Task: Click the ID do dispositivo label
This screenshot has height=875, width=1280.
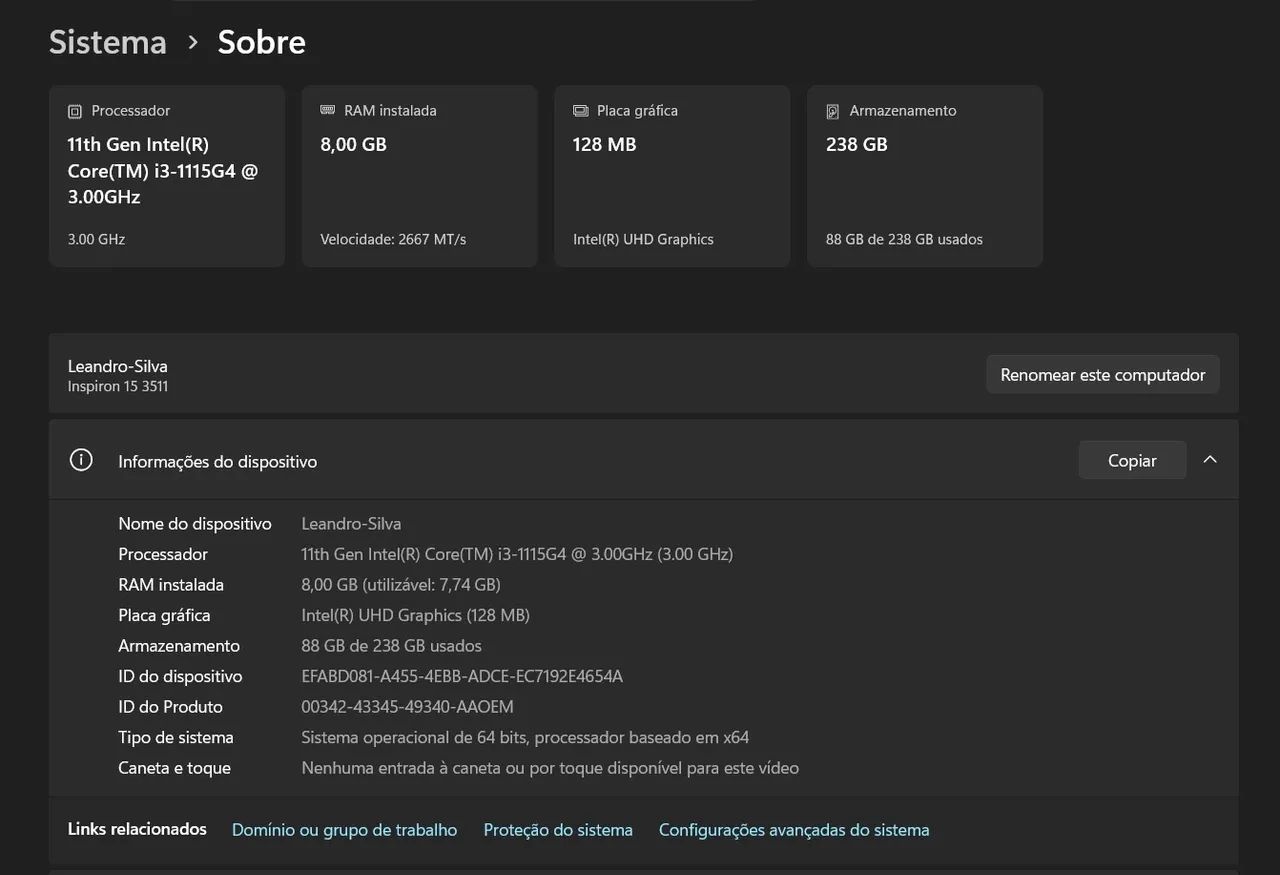Action: click(180, 676)
